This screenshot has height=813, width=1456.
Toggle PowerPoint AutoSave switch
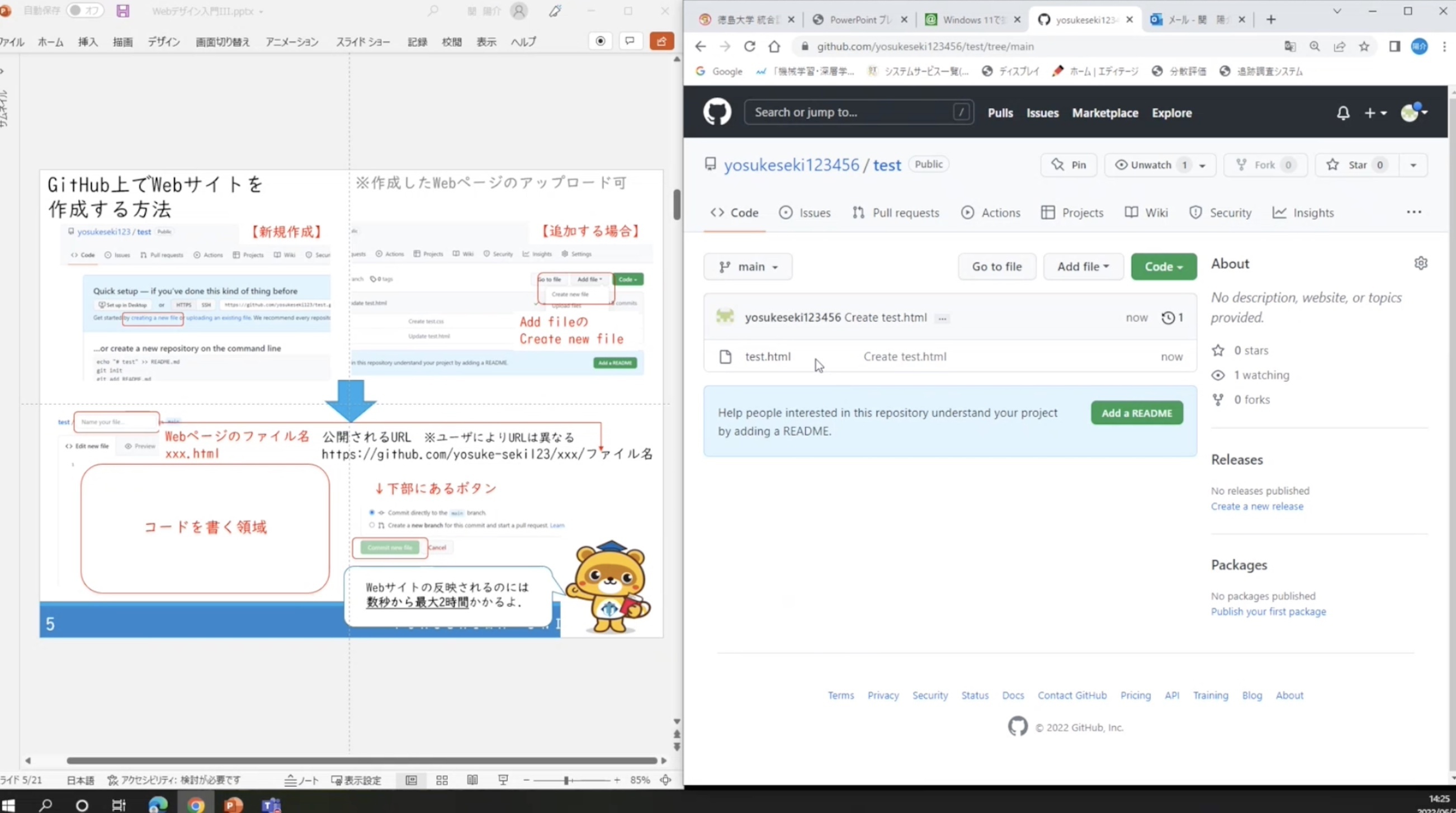click(x=85, y=11)
